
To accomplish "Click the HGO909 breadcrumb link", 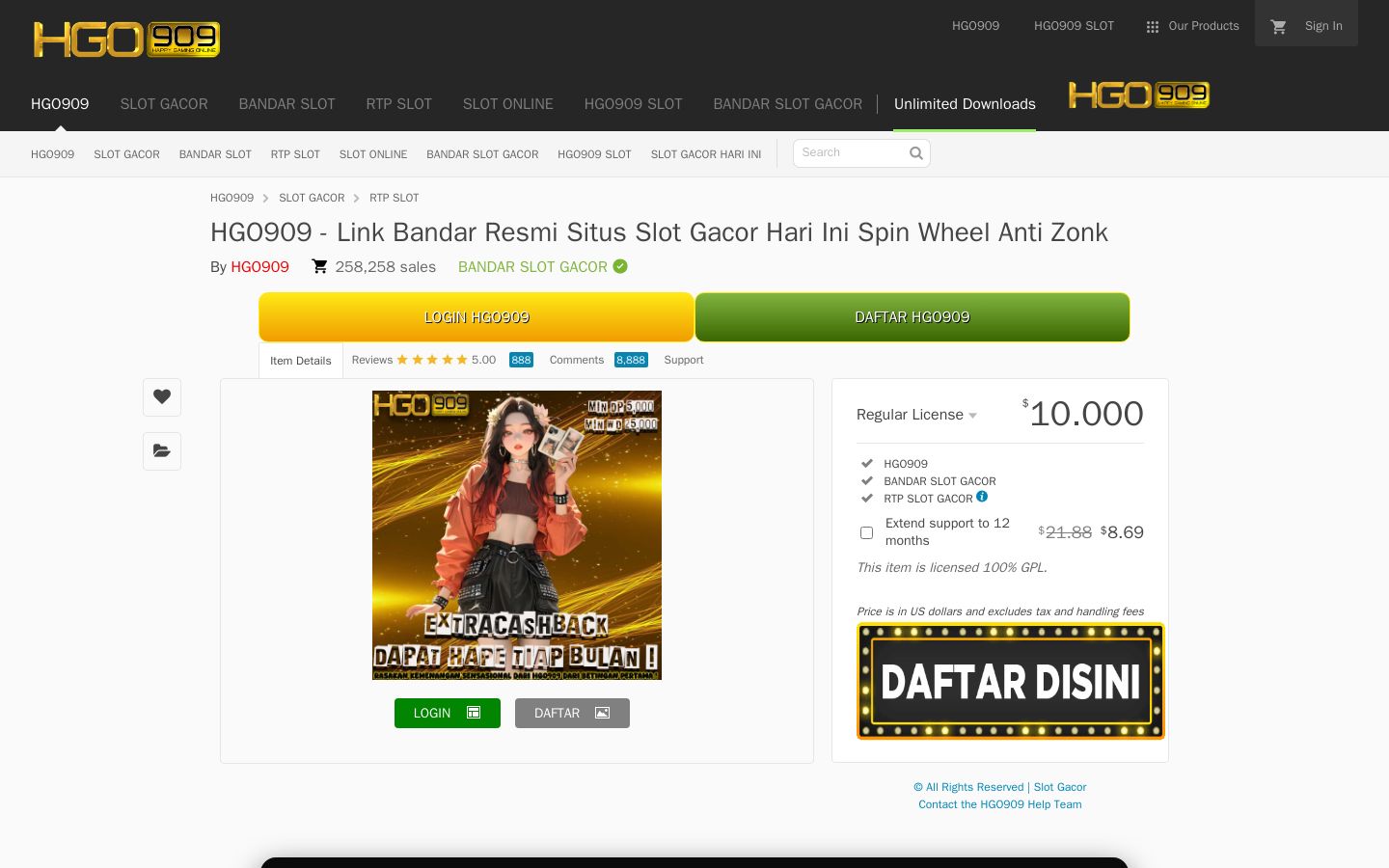I will pos(231,198).
